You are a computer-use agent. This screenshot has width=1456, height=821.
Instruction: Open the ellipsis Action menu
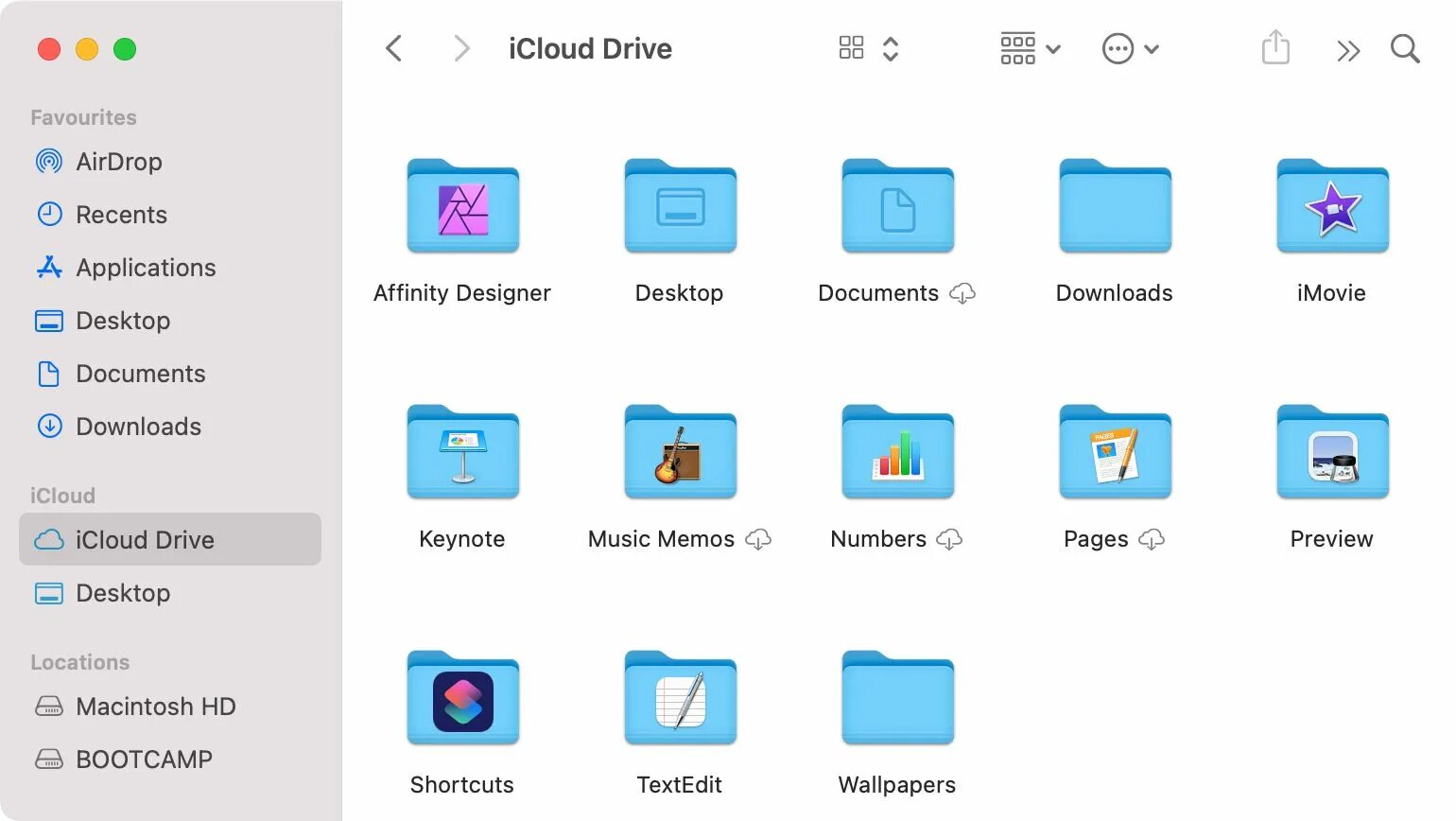(x=1130, y=48)
